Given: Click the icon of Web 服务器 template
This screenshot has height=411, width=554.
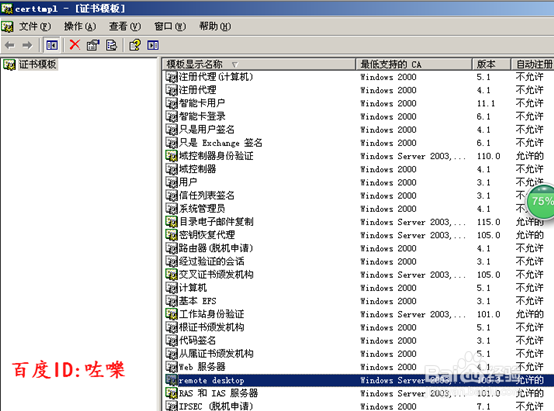Looking at the screenshot, I should coord(171,367).
